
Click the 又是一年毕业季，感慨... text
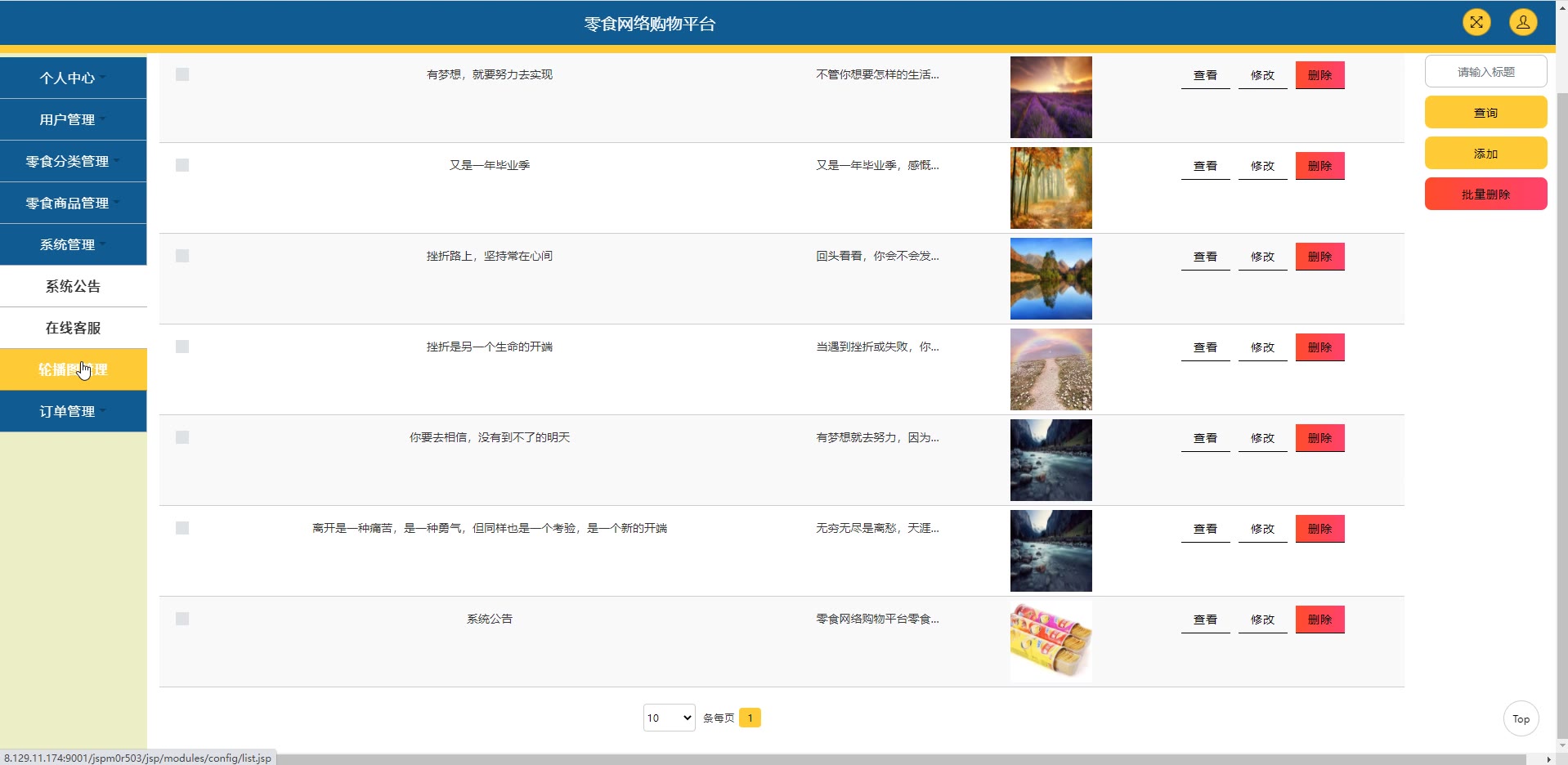pos(877,165)
